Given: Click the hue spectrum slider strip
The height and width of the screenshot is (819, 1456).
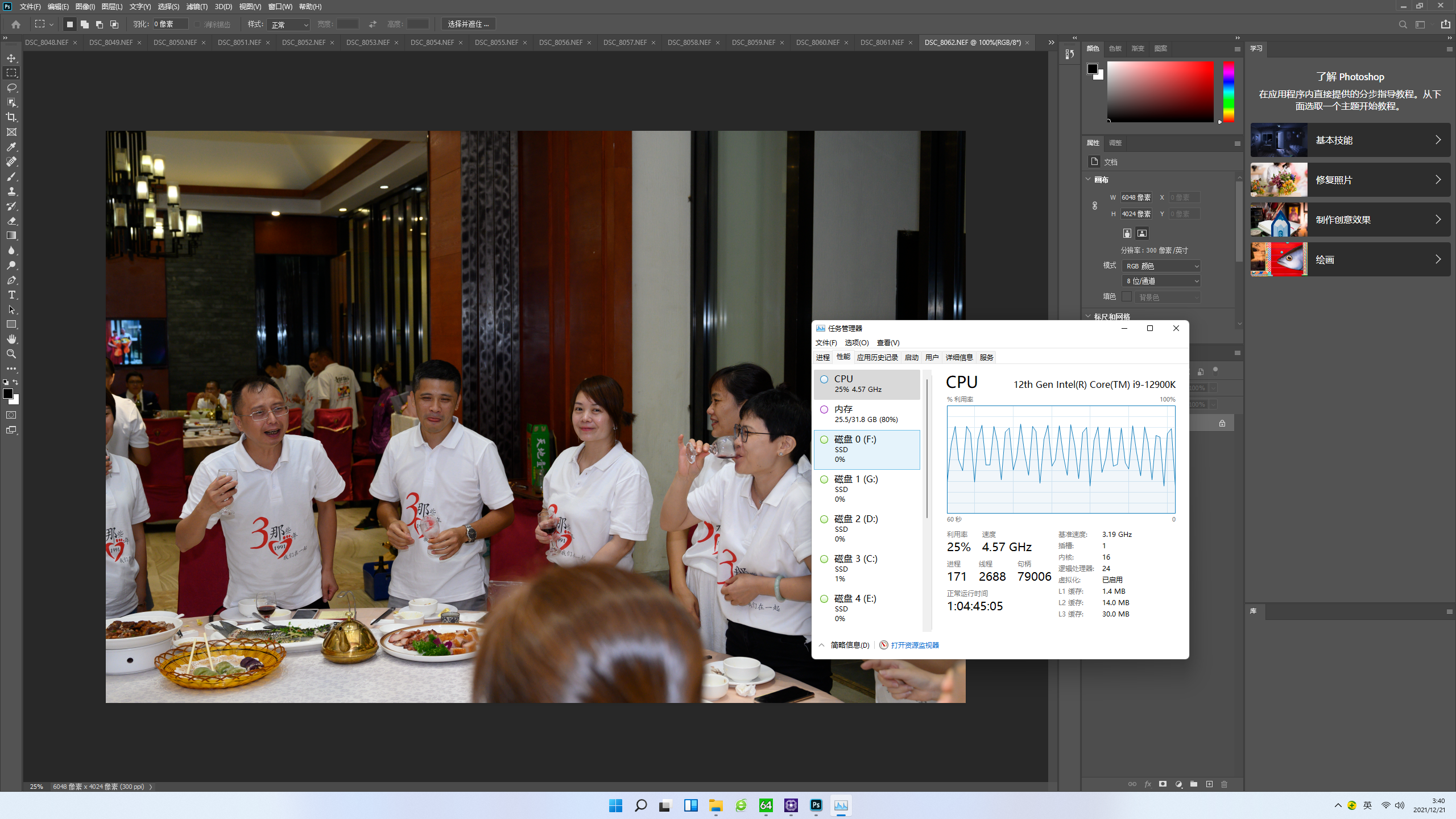Looking at the screenshot, I should 1228,91.
